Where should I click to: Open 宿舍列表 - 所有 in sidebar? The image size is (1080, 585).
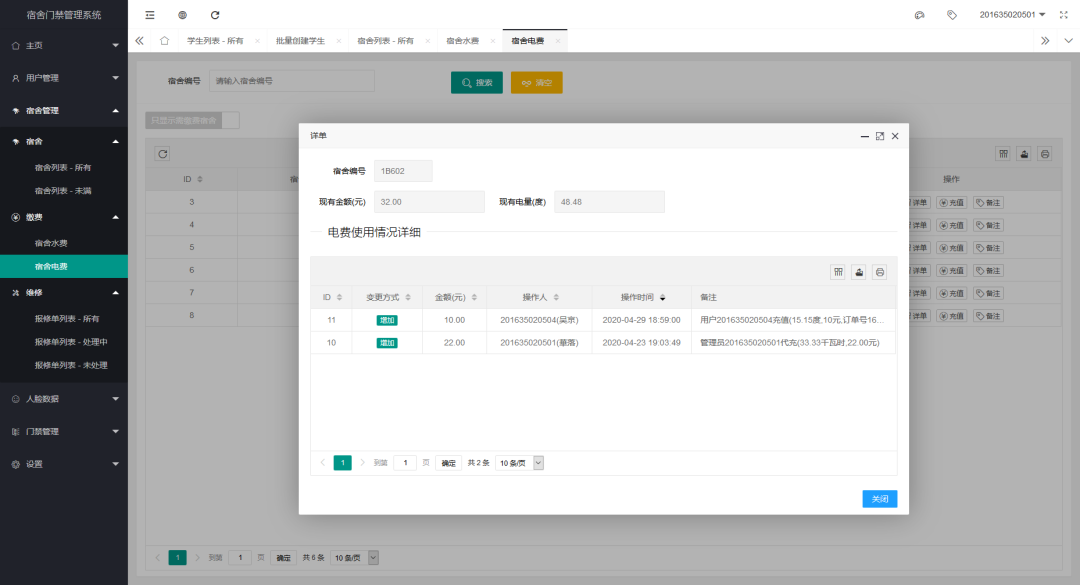(x=64, y=167)
